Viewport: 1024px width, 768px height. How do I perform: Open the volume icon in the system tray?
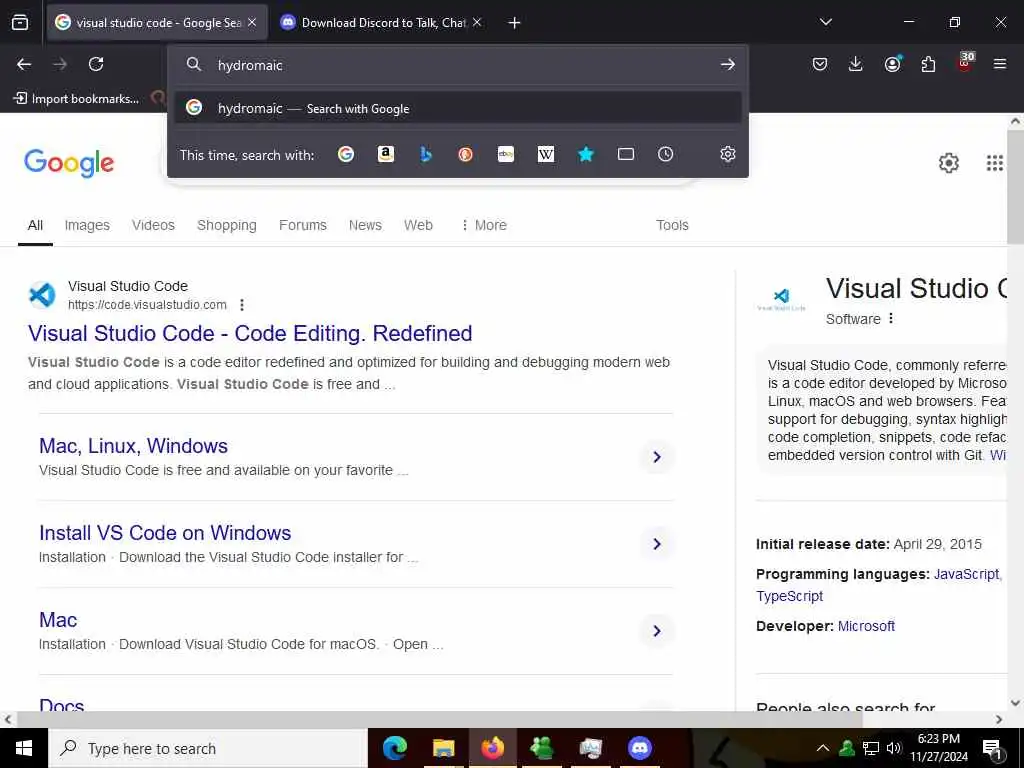pos(894,748)
